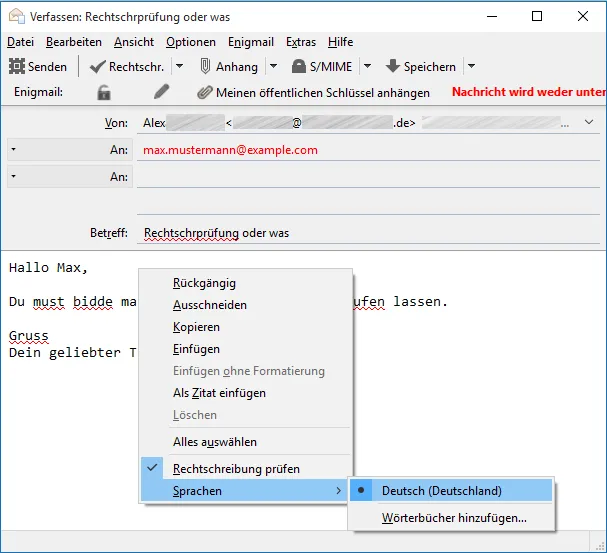Click Wörterbücher hinzufügen… entry
The image size is (607, 553).
[454, 517]
